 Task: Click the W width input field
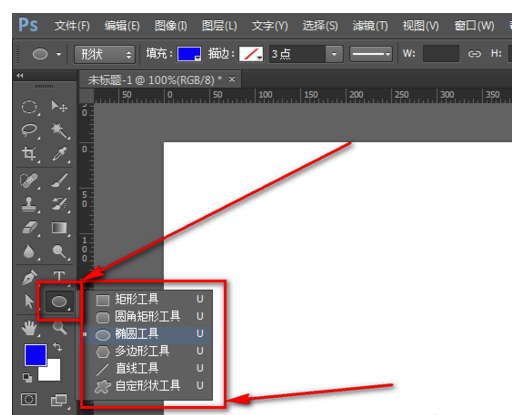point(441,54)
